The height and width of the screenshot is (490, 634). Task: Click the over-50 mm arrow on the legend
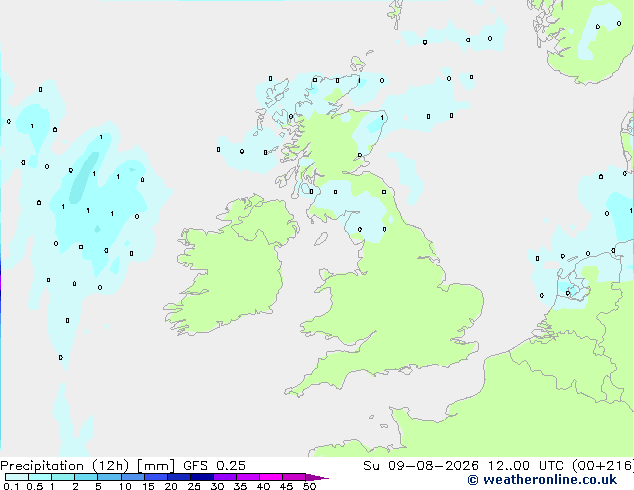pyautogui.click(x=317, y=477)
